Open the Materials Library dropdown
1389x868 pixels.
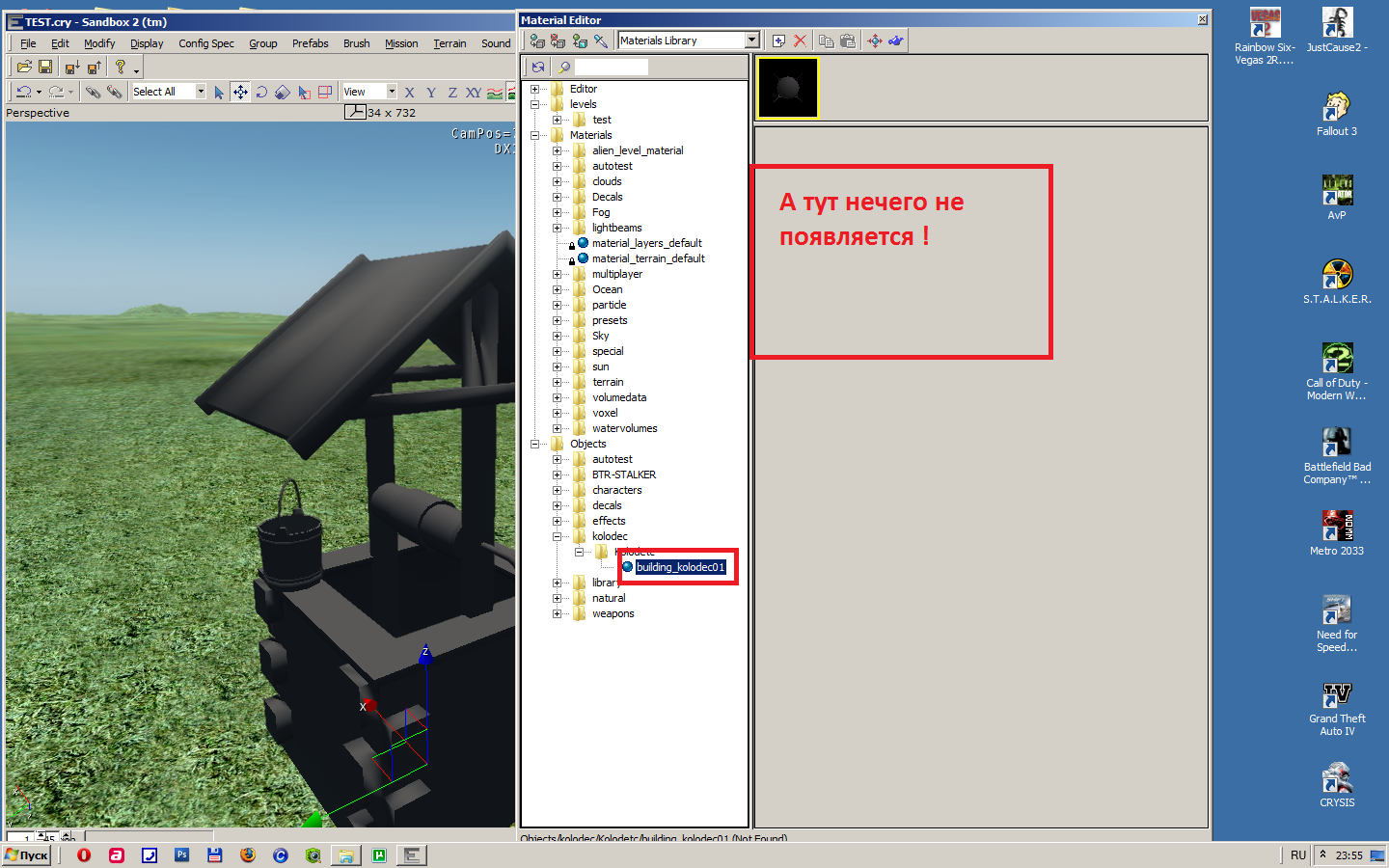[751, 41]
